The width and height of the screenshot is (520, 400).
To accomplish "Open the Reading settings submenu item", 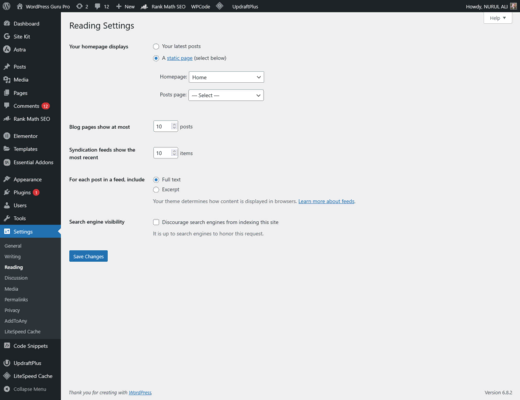I will pyautogui.click(x=14, y=267).
